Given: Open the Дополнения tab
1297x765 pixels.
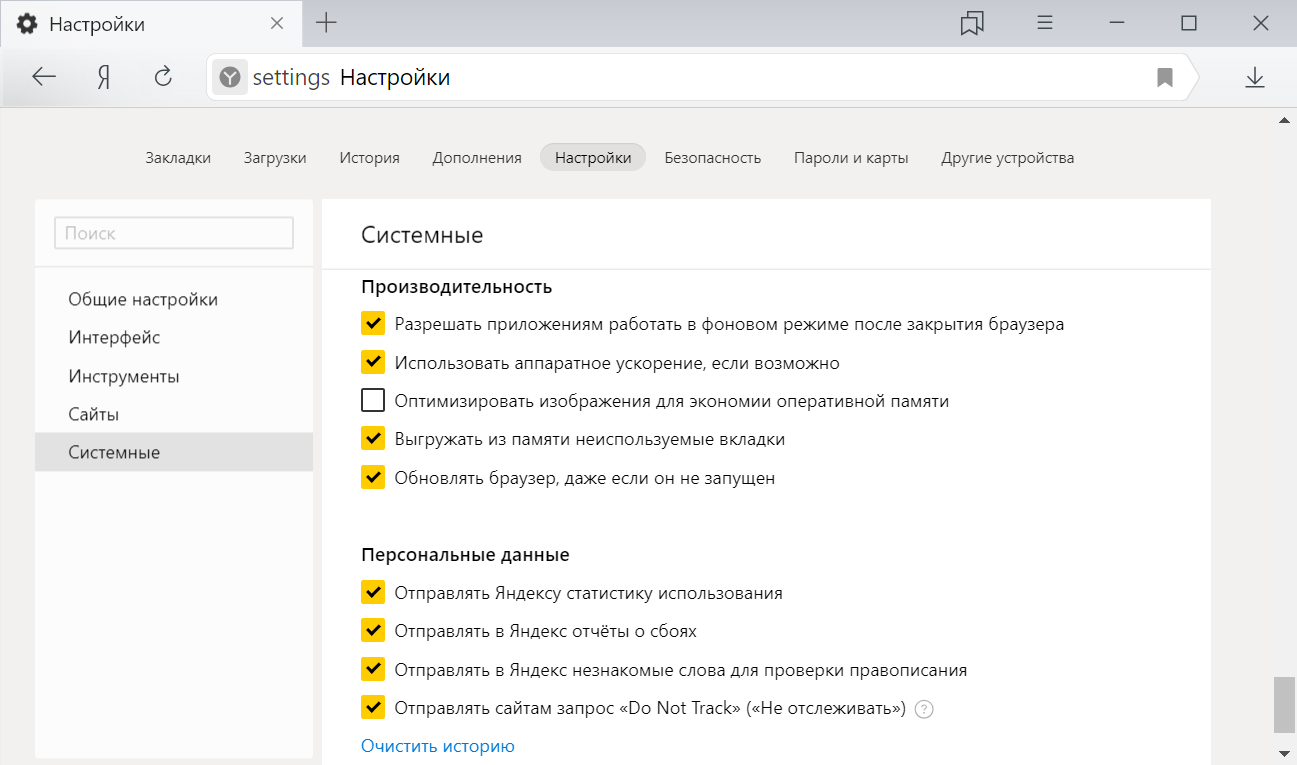Looking at the screenshot, I should tap(477, 158).
